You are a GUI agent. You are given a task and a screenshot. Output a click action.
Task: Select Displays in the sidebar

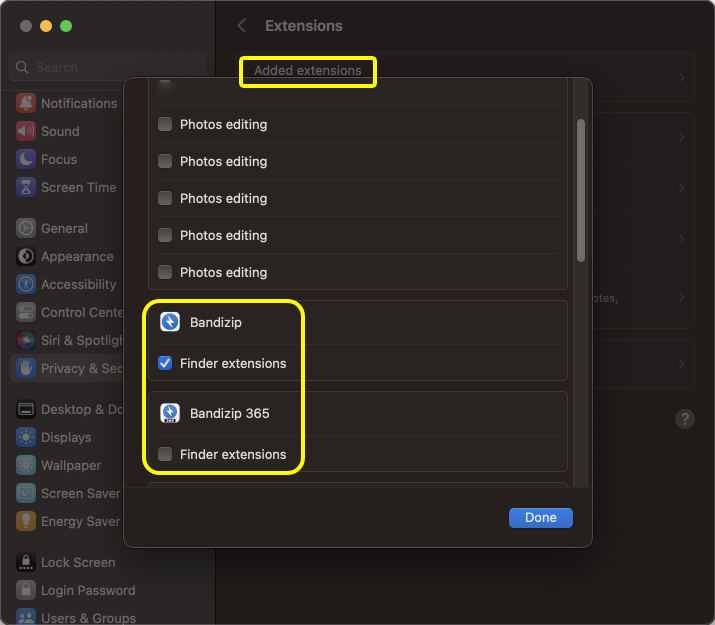(66, 437)
